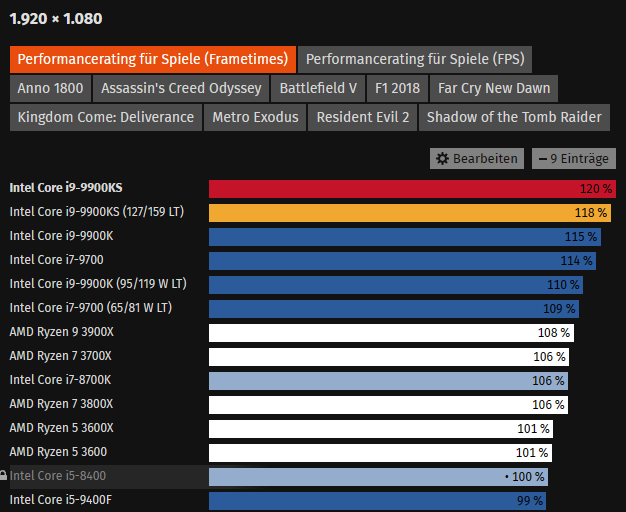Open the Resident Evil 2 tab
Image resolution: width=626 pixels, height=512 pixels.
point(363,117)
